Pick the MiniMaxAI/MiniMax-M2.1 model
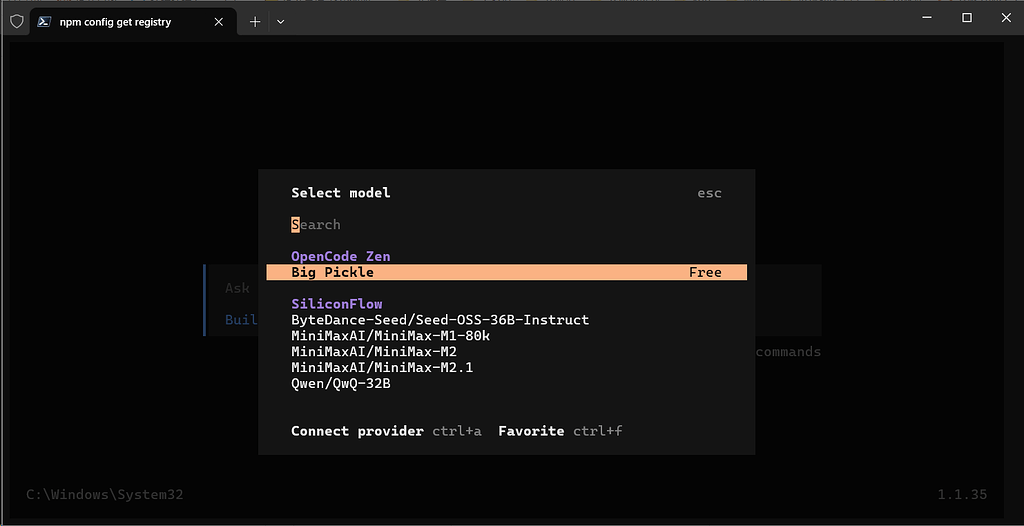1024x526 pixels. (382, 367)
